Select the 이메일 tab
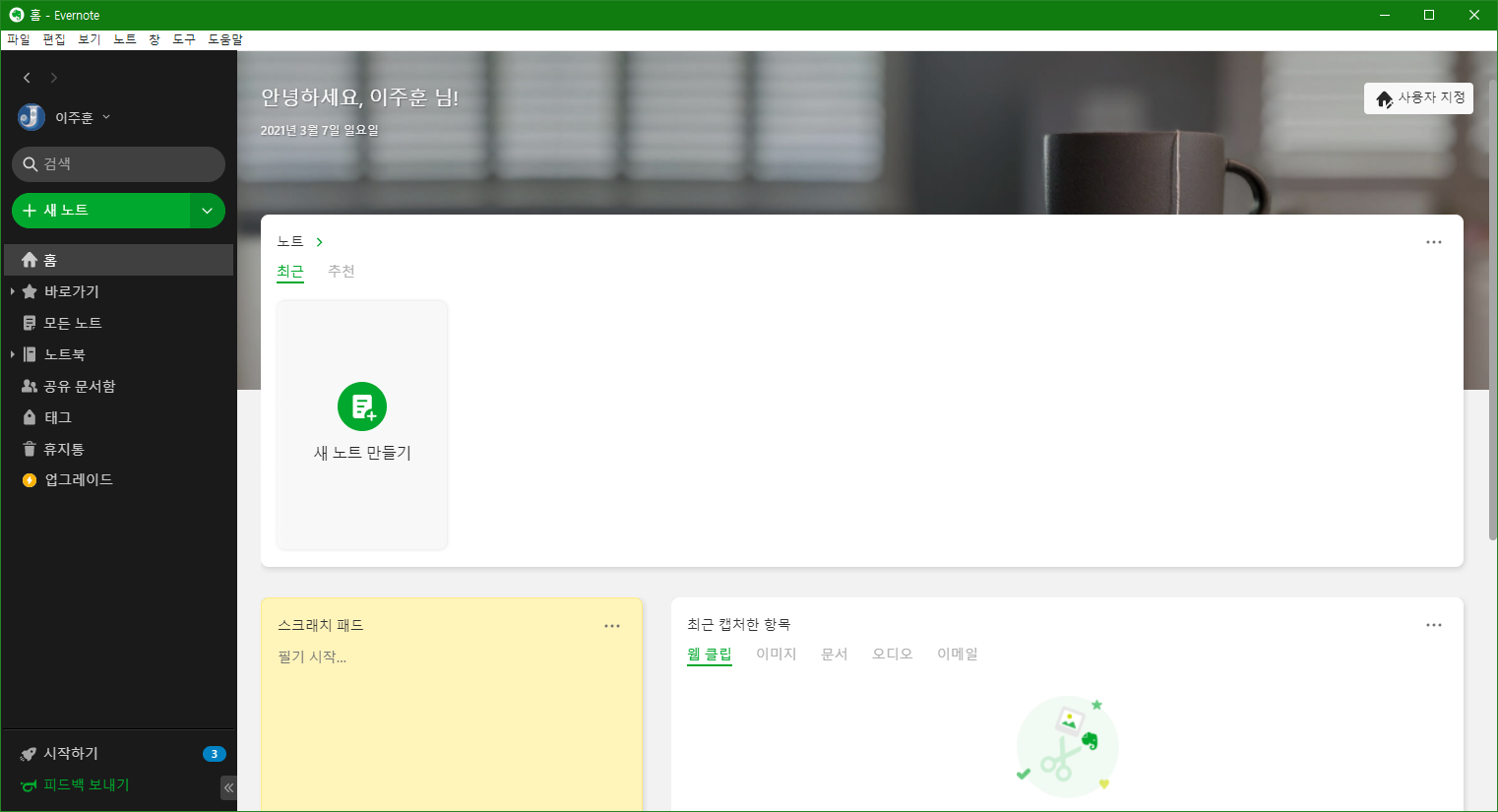Viewport: 1498px width, 812px height. (x=958, y=655)
